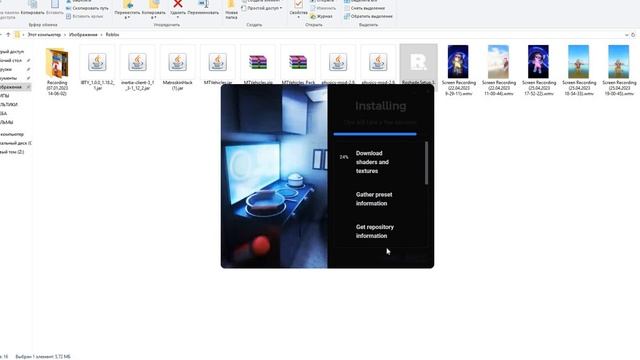Click the Move to (Переместить в) ribbon button
The width and height of the screenshot is (640, 360).
pos(127,9)
